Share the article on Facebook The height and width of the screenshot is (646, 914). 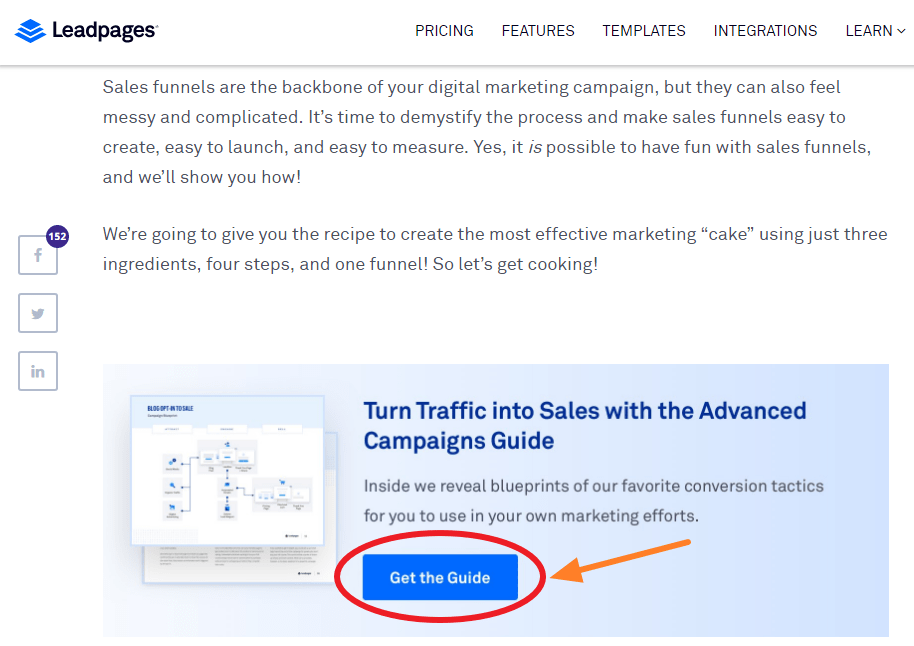(x=38, y=255)
